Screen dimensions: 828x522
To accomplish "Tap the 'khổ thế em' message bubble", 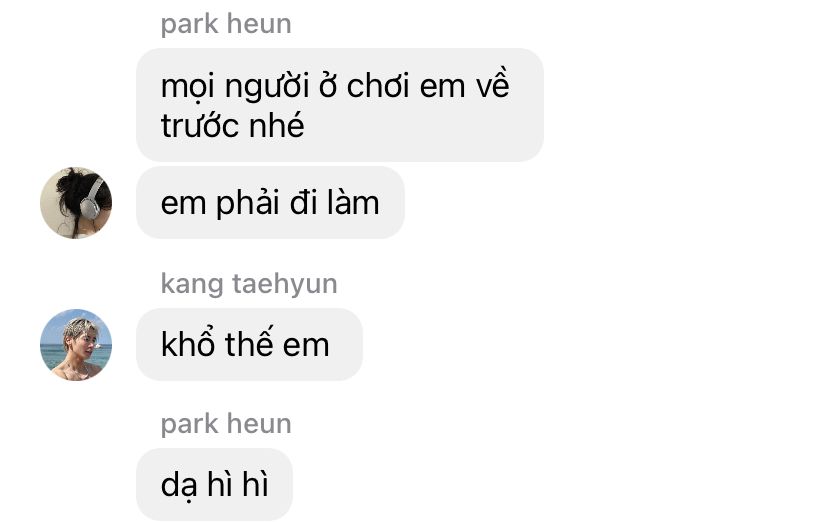I will tap(249, 345).
